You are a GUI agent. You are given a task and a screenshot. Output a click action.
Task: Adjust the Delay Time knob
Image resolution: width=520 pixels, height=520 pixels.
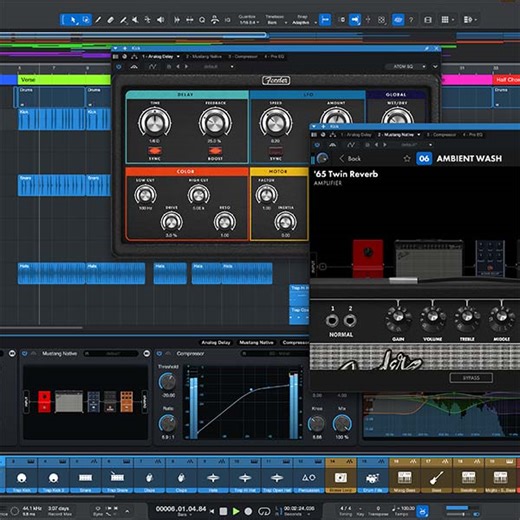click(x=155, y=123)
